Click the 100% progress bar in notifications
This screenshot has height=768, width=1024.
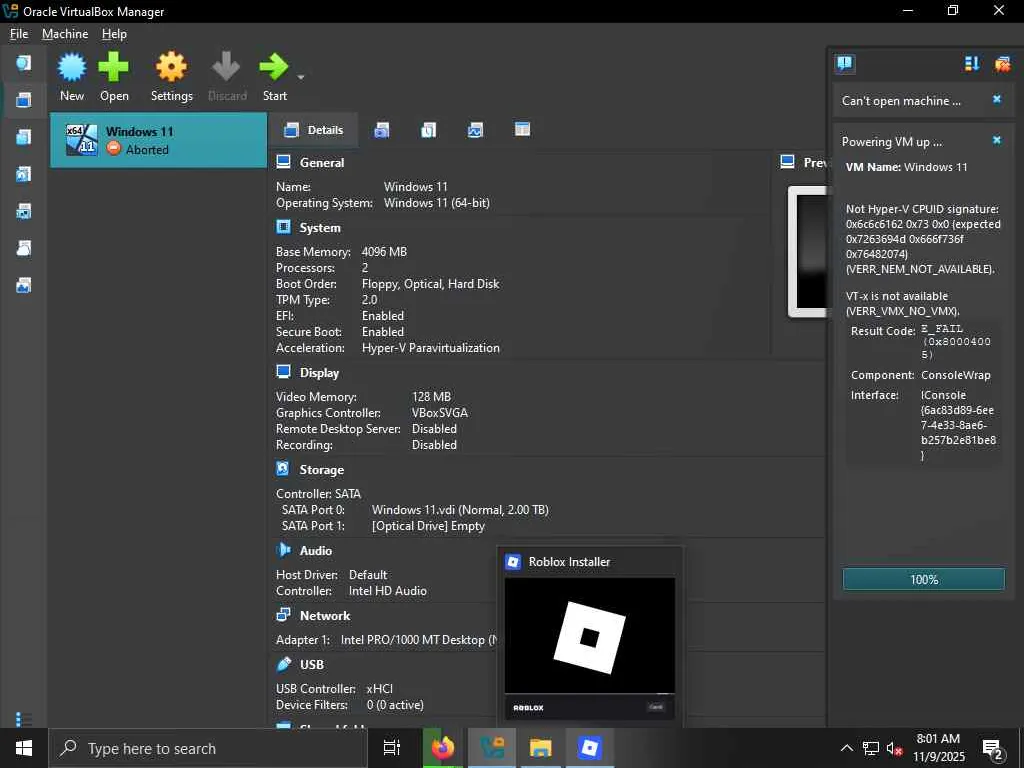coord(923,579)
